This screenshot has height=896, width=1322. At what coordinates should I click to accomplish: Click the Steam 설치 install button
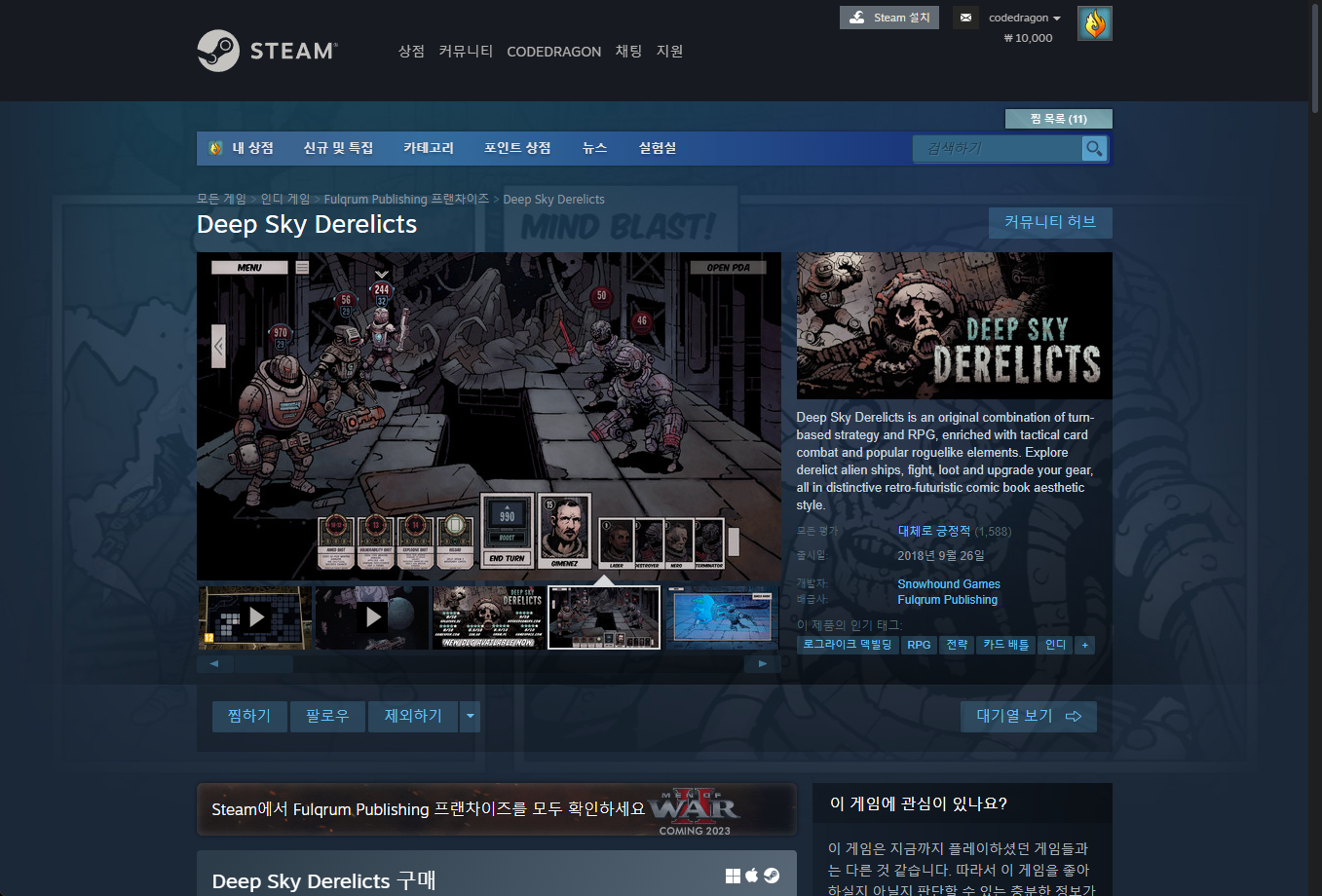pos(889,18)
